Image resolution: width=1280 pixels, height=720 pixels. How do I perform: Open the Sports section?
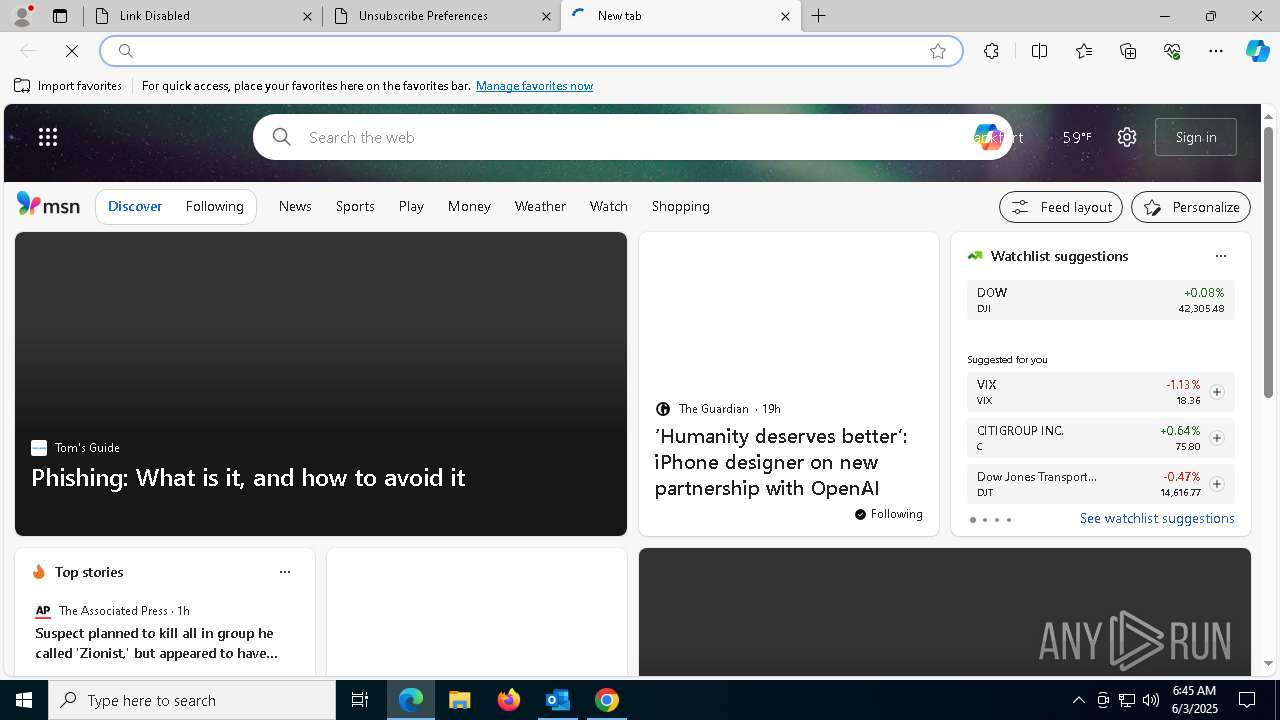[x=355, y=206]
